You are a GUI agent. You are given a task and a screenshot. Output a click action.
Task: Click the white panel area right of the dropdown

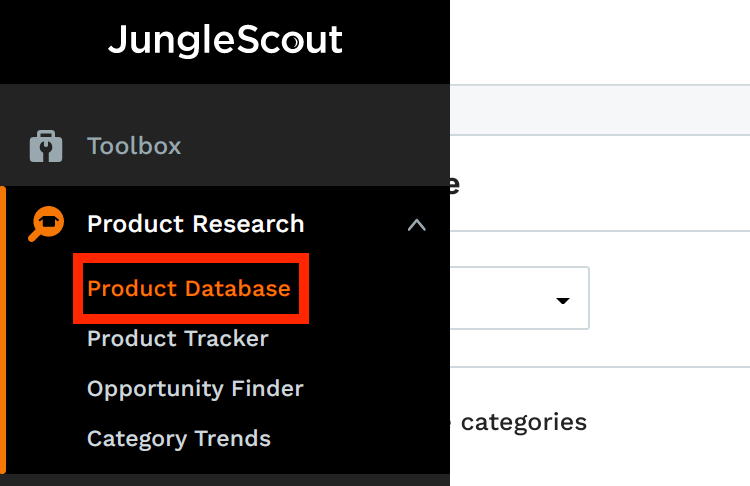[670, 298]
